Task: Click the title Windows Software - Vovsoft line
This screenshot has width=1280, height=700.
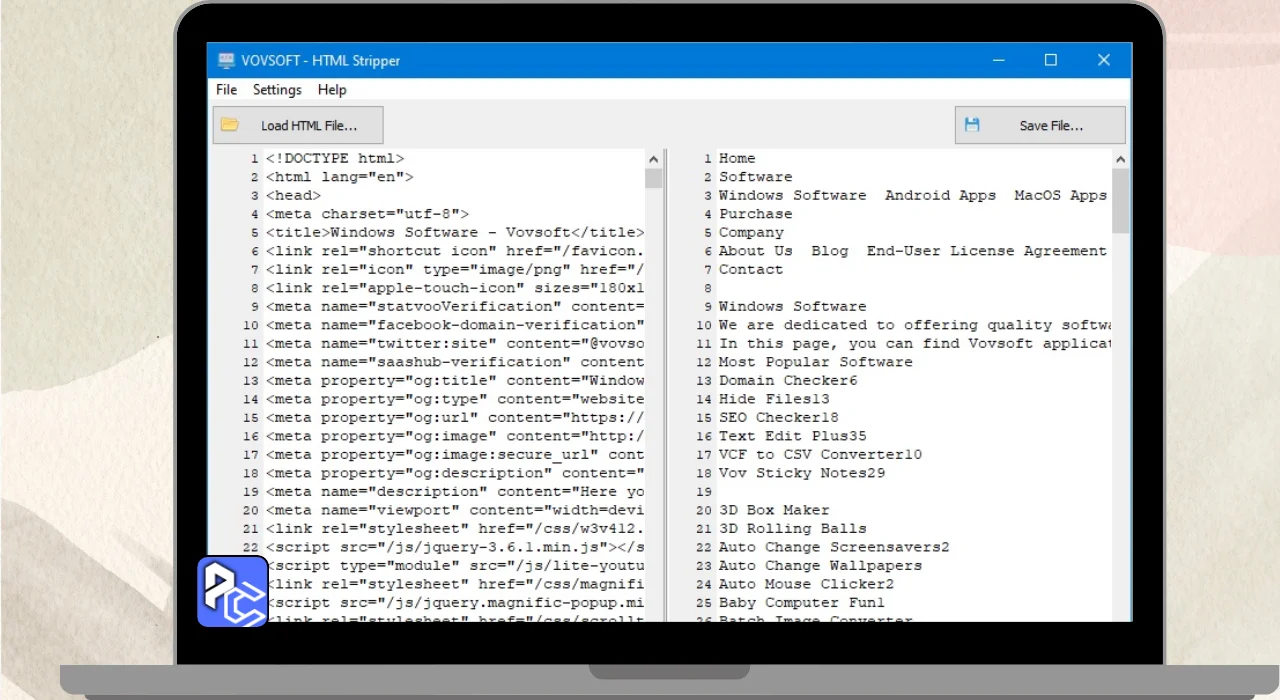Action: point(455,232)
